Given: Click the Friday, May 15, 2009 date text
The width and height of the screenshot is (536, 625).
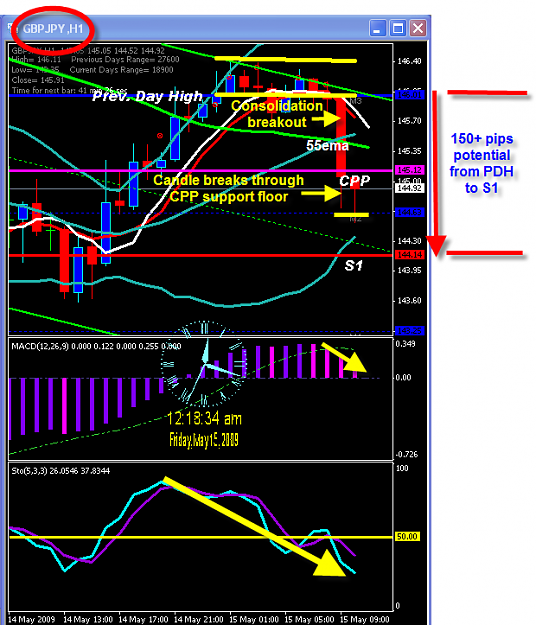Looking at the screenshot, I should [204, 440].
